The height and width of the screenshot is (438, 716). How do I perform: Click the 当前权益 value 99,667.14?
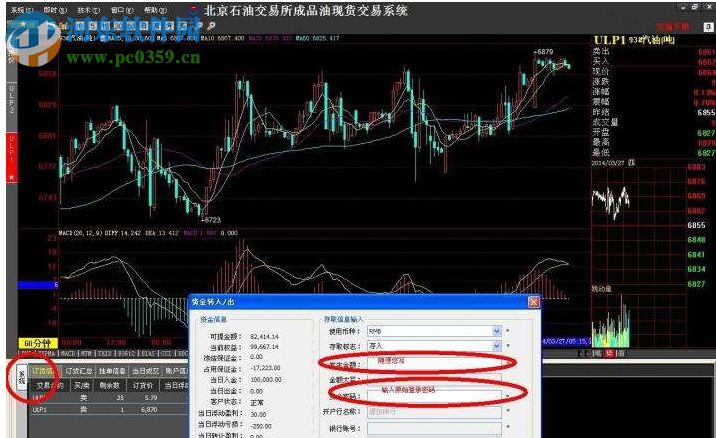coord(264,347)
